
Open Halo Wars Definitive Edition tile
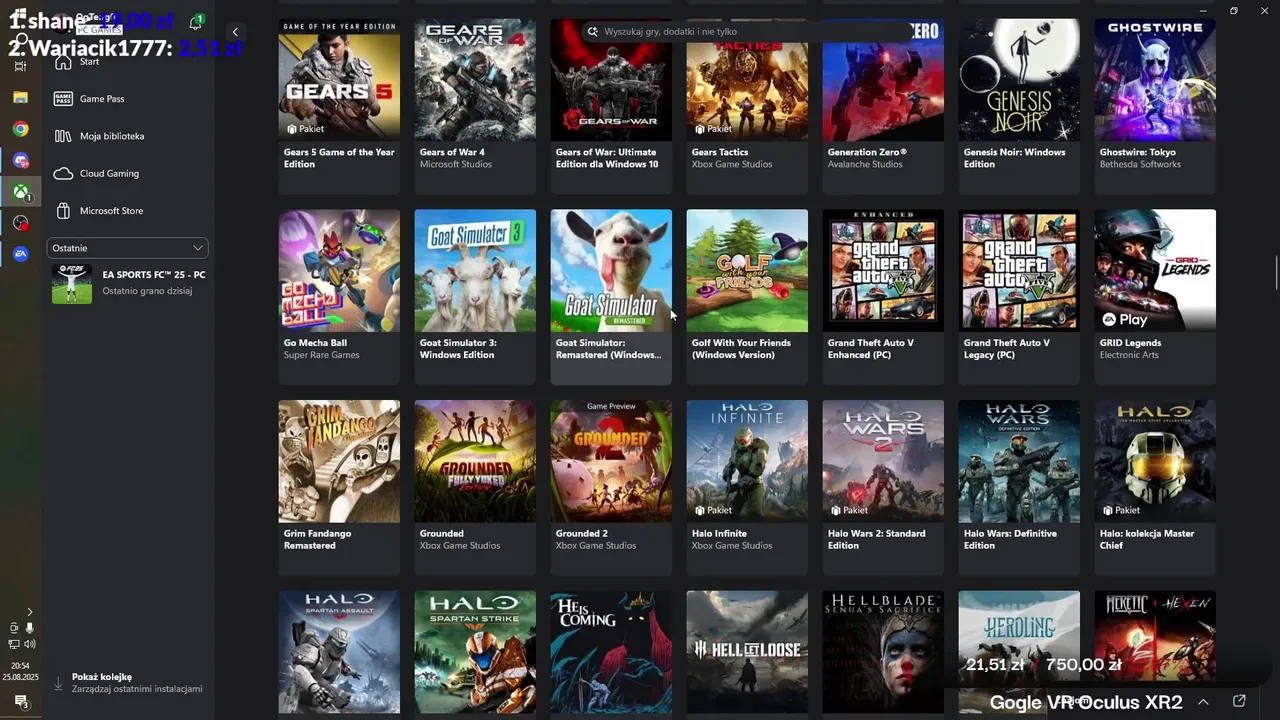click(x=1019, y=487)
